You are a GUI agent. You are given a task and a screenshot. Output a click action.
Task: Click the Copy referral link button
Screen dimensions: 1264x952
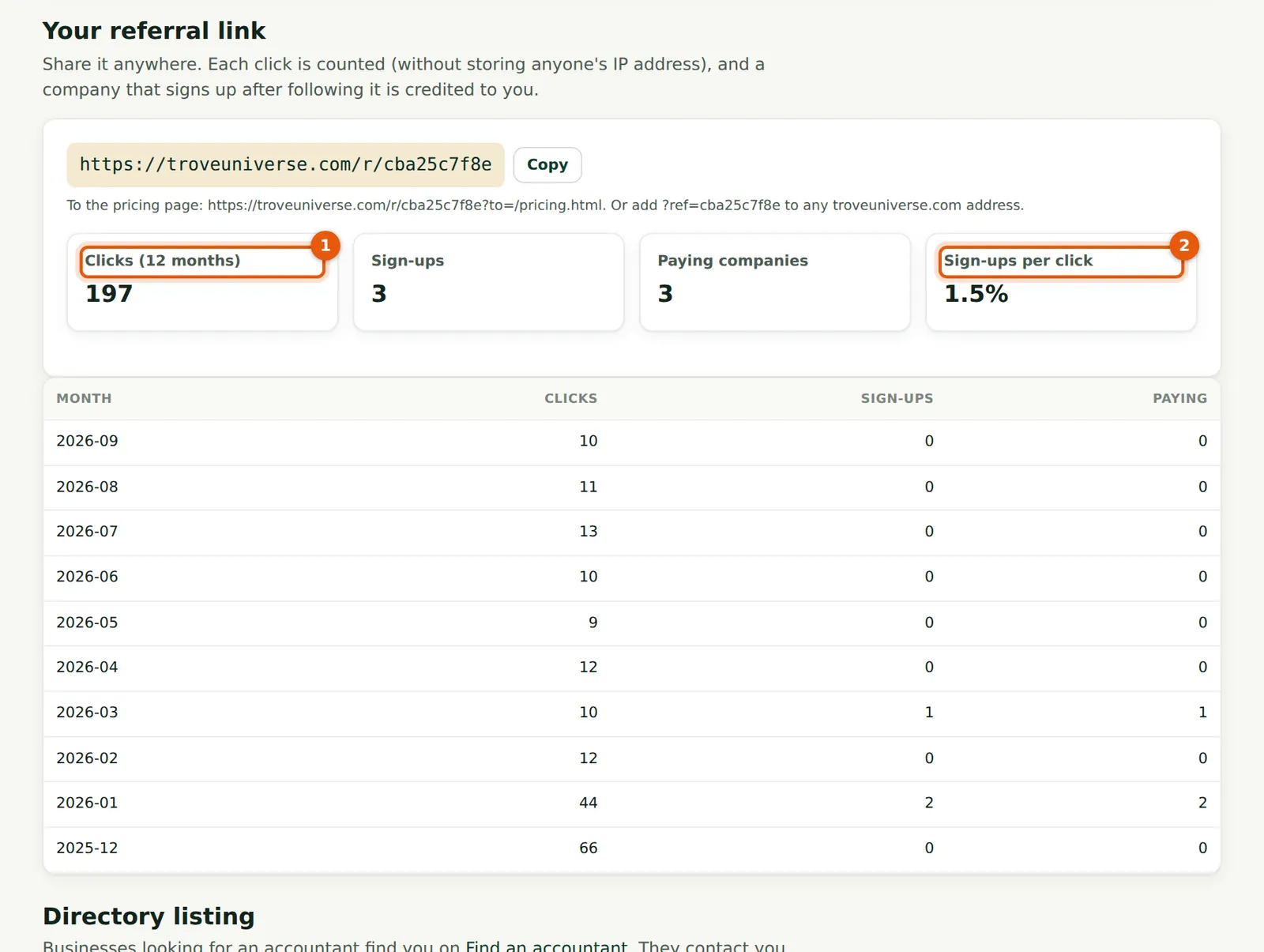(x=547, y=165)
